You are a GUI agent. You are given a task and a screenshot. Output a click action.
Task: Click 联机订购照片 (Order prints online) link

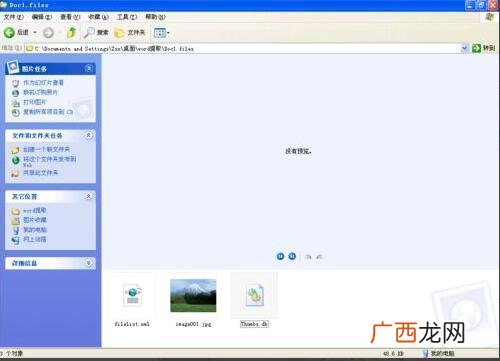point(40,92)
